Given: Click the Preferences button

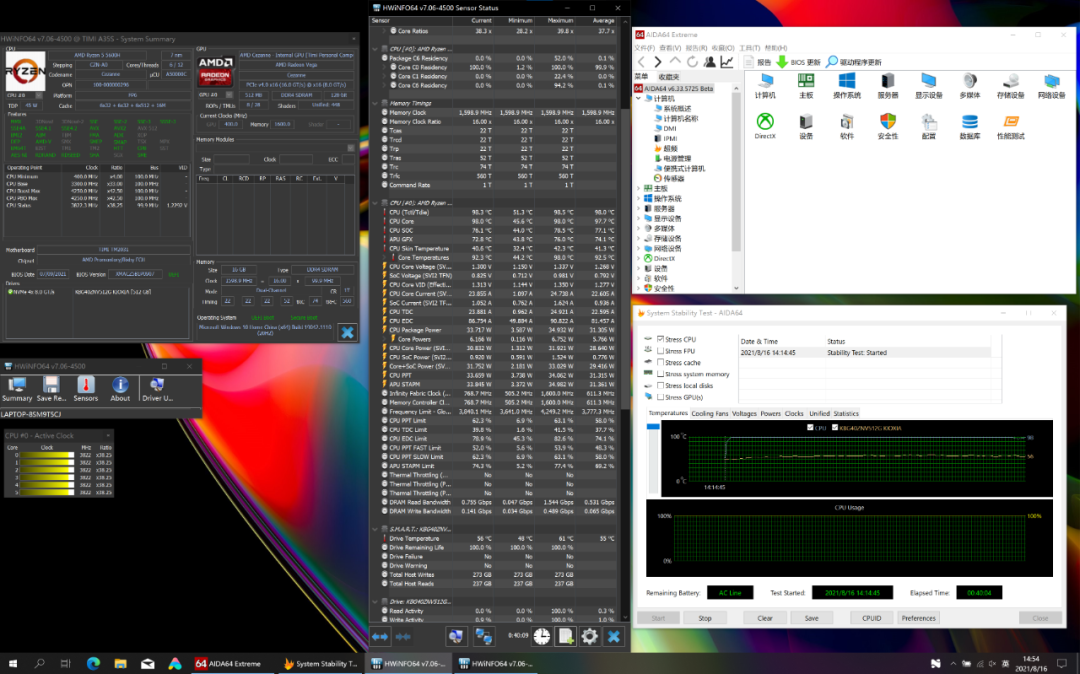Looking at the screenshot, I should click(919, 618).
